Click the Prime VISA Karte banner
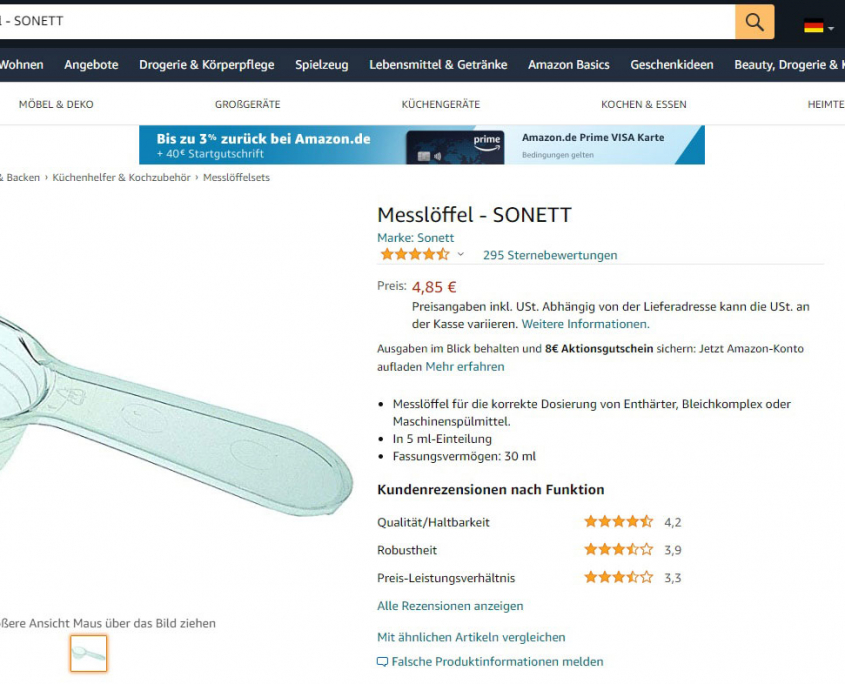Screen dimensions: 845x684 click(x=421, y=145)
